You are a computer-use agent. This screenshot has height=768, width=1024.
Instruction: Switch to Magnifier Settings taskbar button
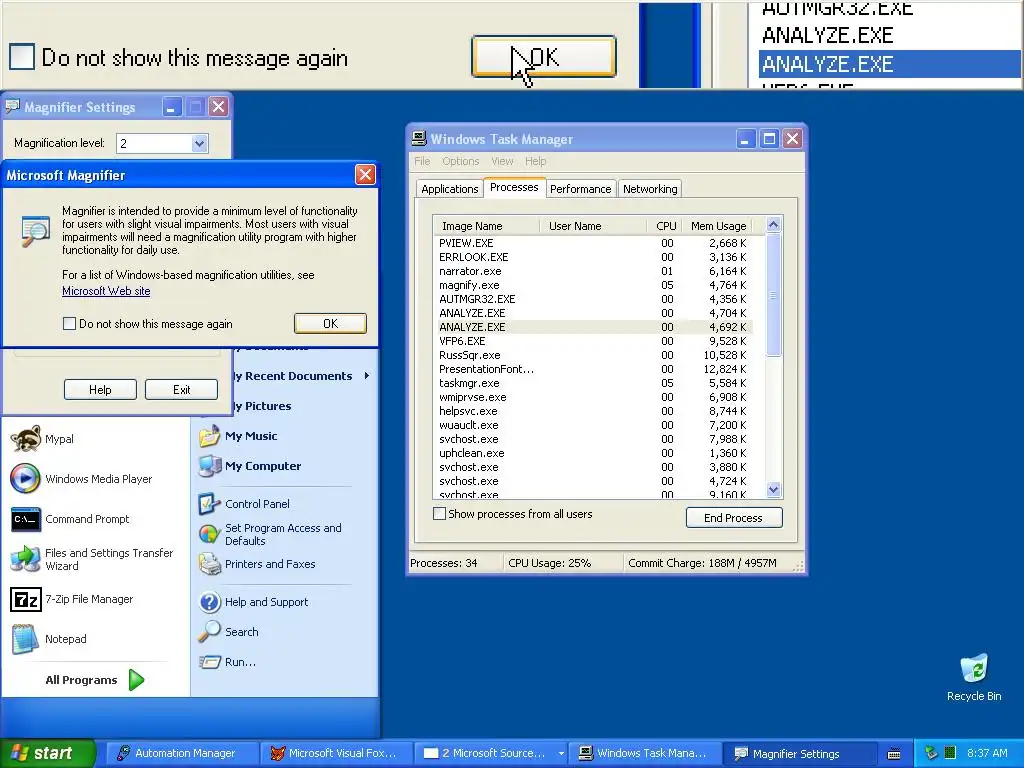click(x=800, y=753)
